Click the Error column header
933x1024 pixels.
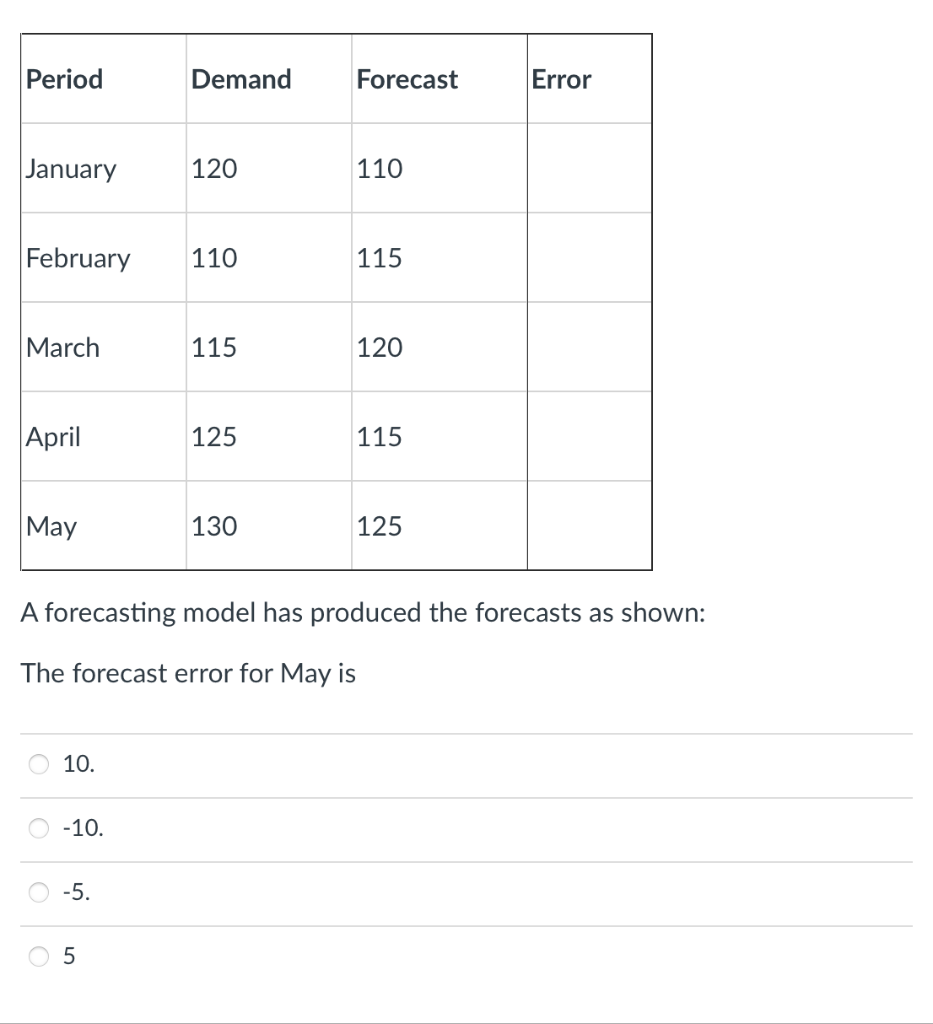tap(561, 79)
